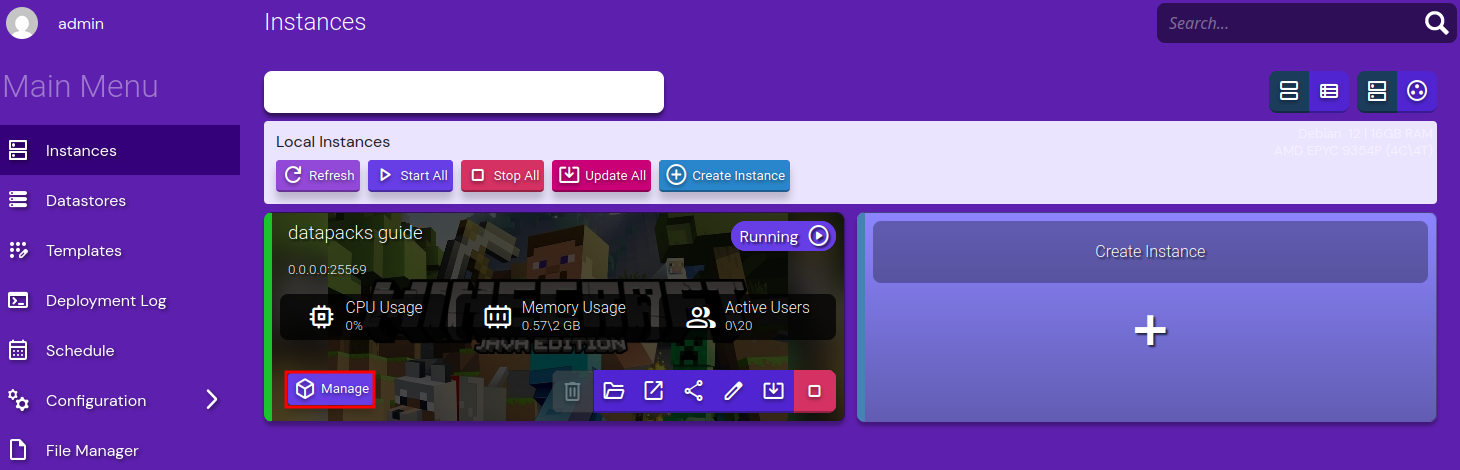Toggle the grouped-by-role circle view
1460x470 pixels.
(x=1417, y=91)
